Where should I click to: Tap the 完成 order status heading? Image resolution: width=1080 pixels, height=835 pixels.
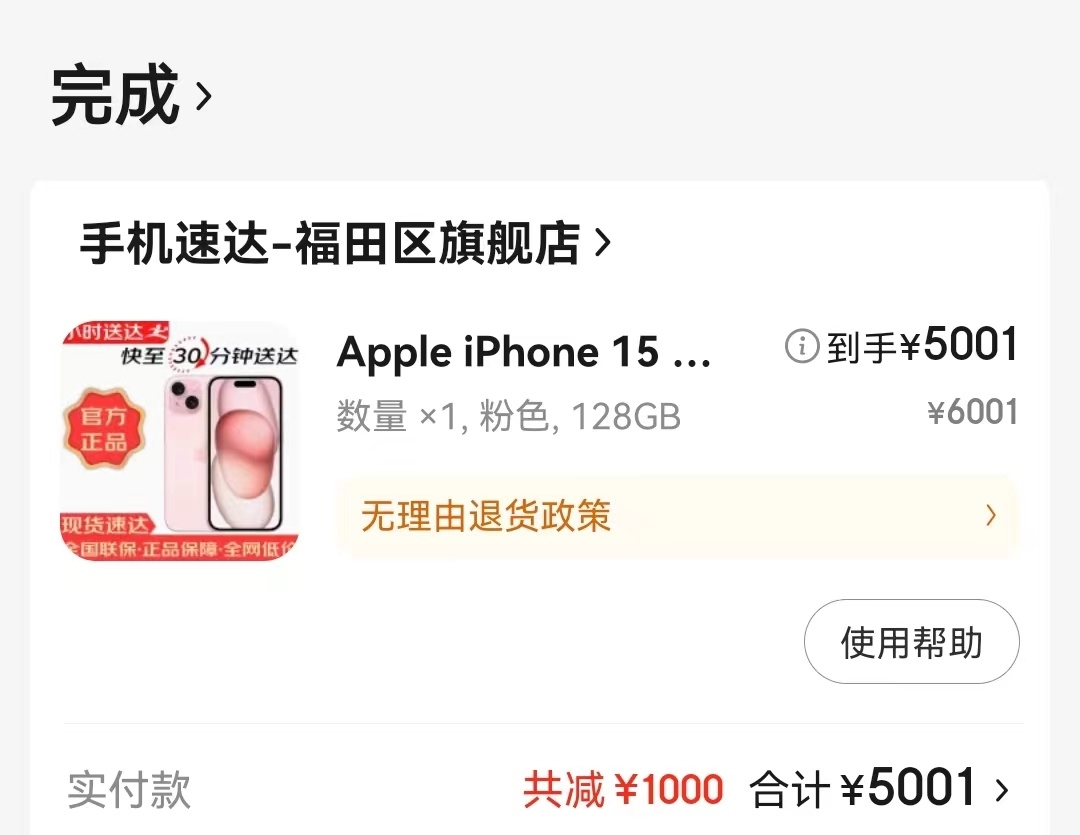click(115, 95)
